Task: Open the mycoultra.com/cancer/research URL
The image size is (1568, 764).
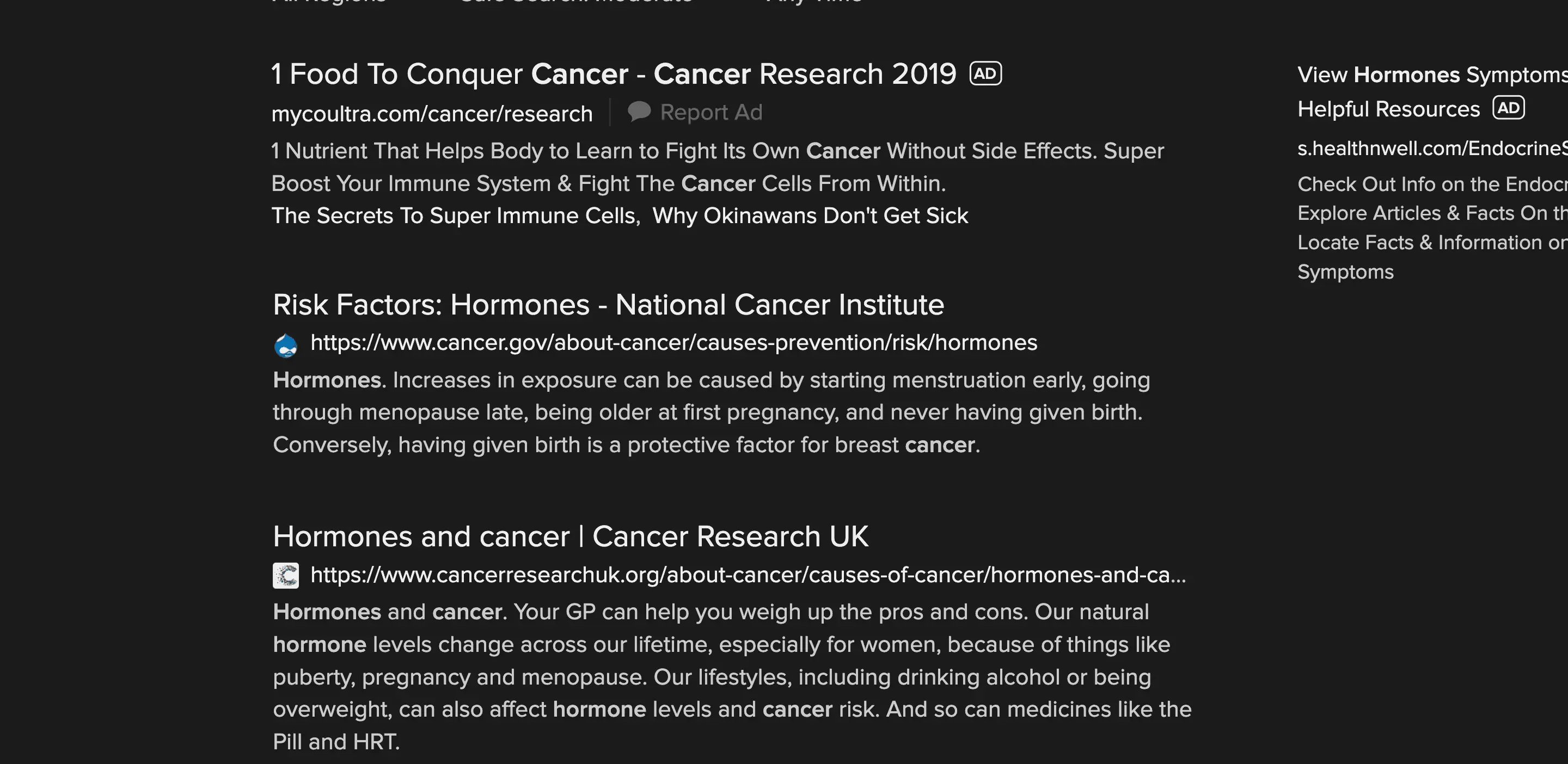Action: click(432, 114)
